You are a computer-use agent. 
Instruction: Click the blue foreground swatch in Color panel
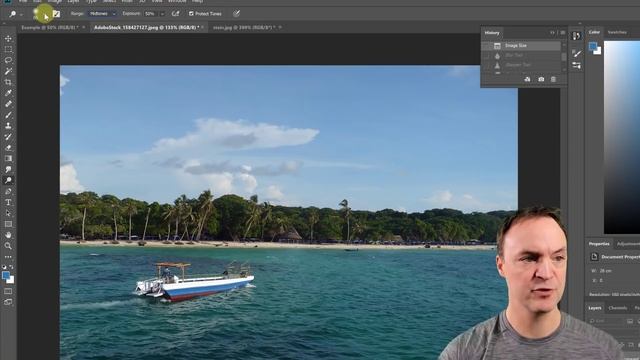pos(593,47)
